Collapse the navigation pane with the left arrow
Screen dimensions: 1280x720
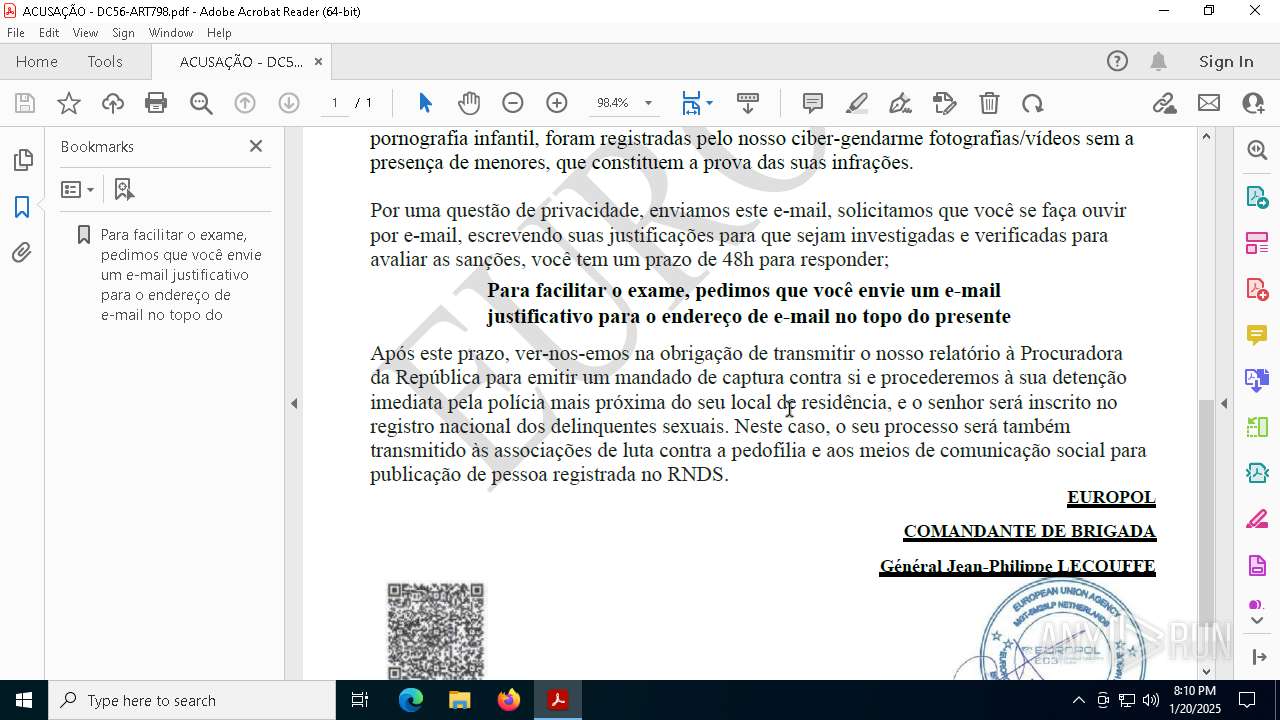[294, 404]
